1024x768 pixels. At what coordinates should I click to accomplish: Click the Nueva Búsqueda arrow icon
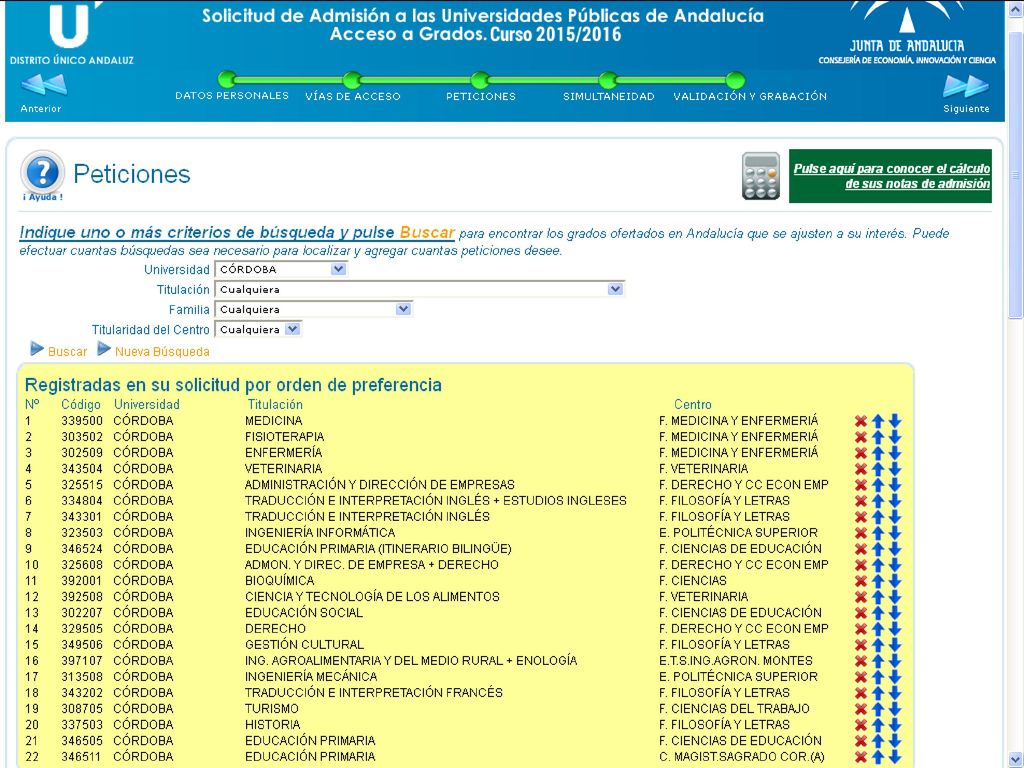(x=104, y=349)
